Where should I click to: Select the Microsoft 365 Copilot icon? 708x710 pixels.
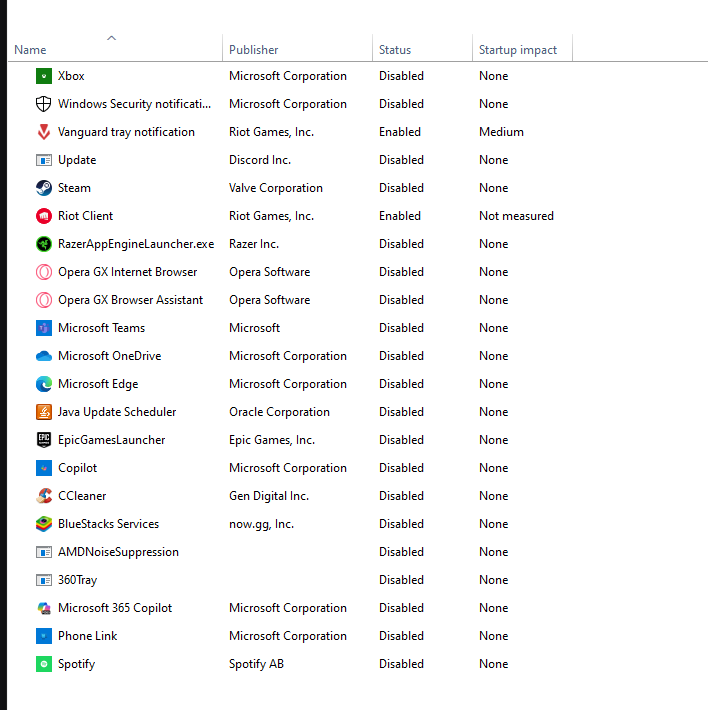click(x=43, y=608)
